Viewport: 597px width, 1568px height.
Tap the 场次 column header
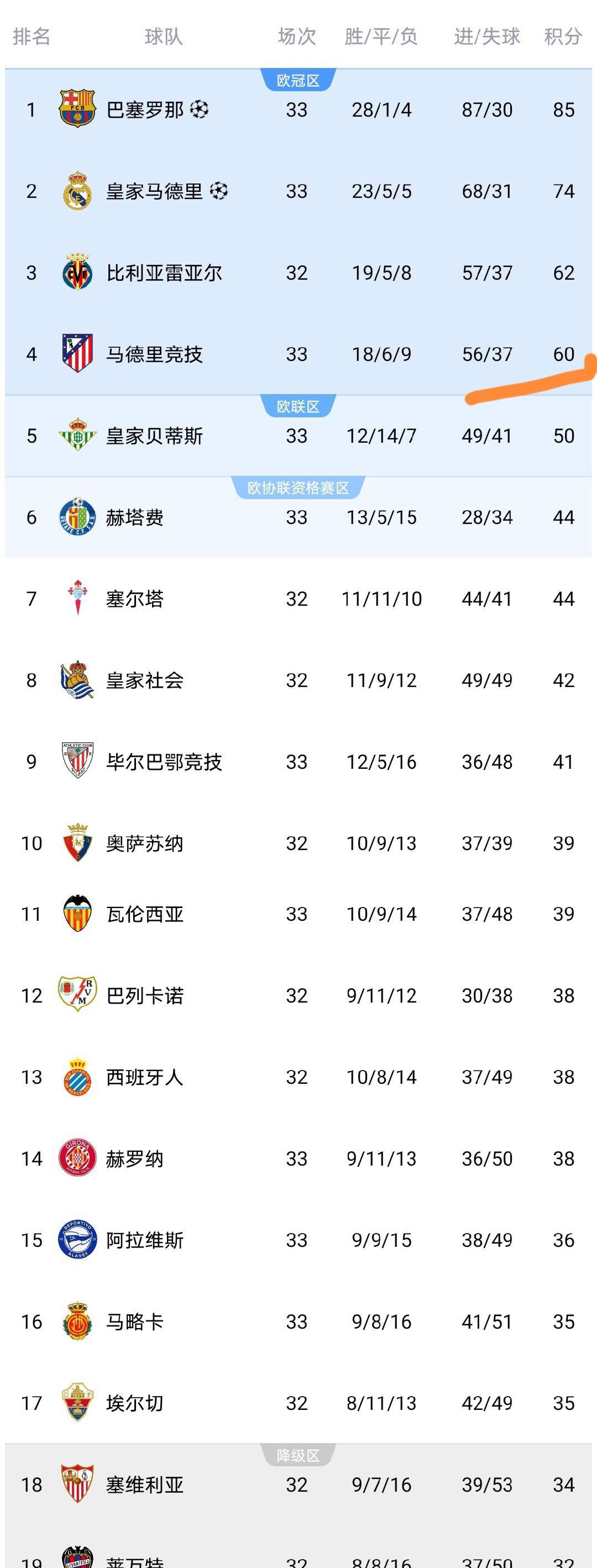297,36
